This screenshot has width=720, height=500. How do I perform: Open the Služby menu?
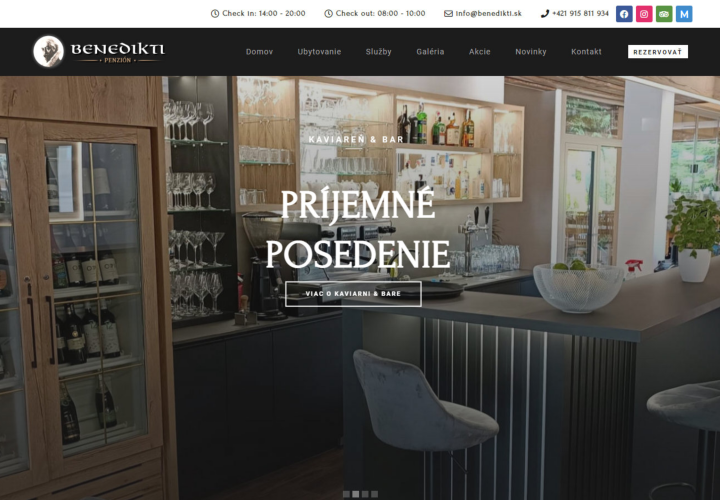pos(378,52)
